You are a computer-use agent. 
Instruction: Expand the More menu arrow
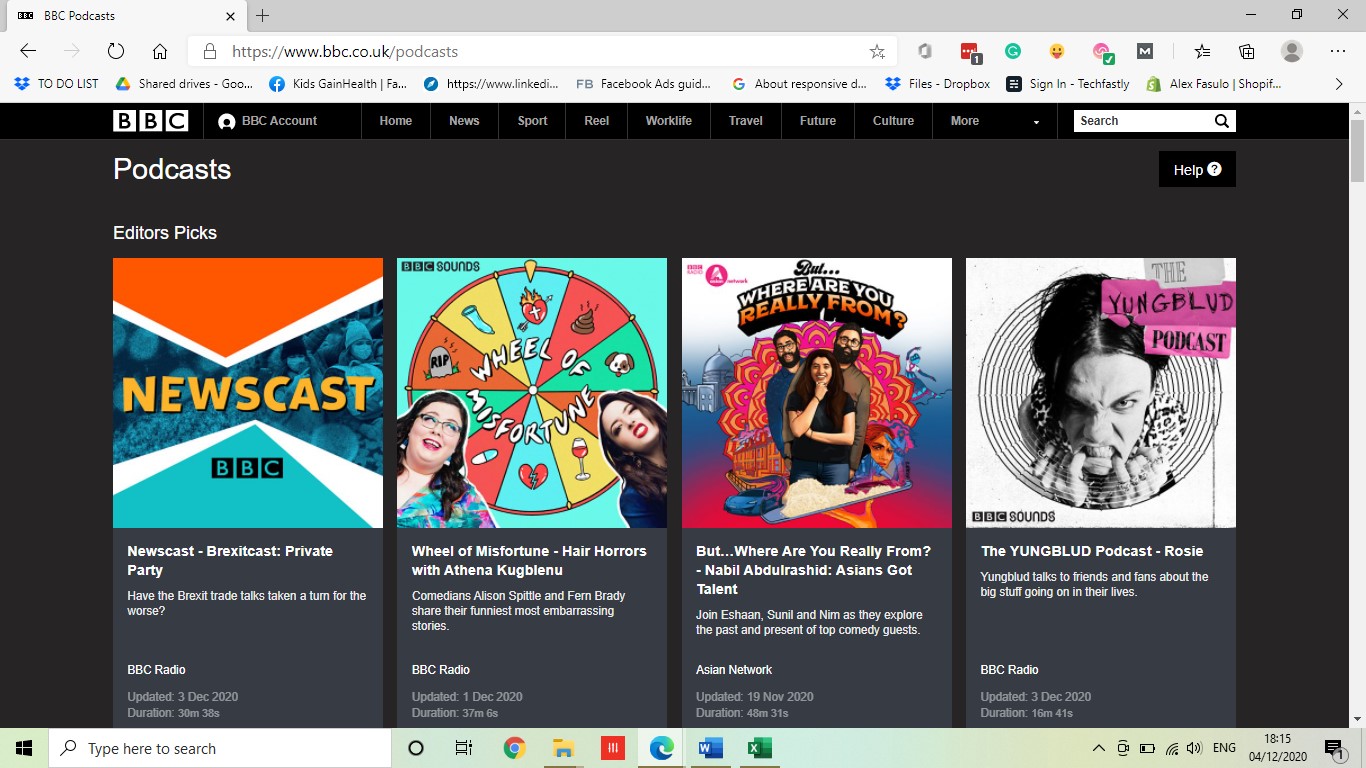click(x=1036, y=122)
